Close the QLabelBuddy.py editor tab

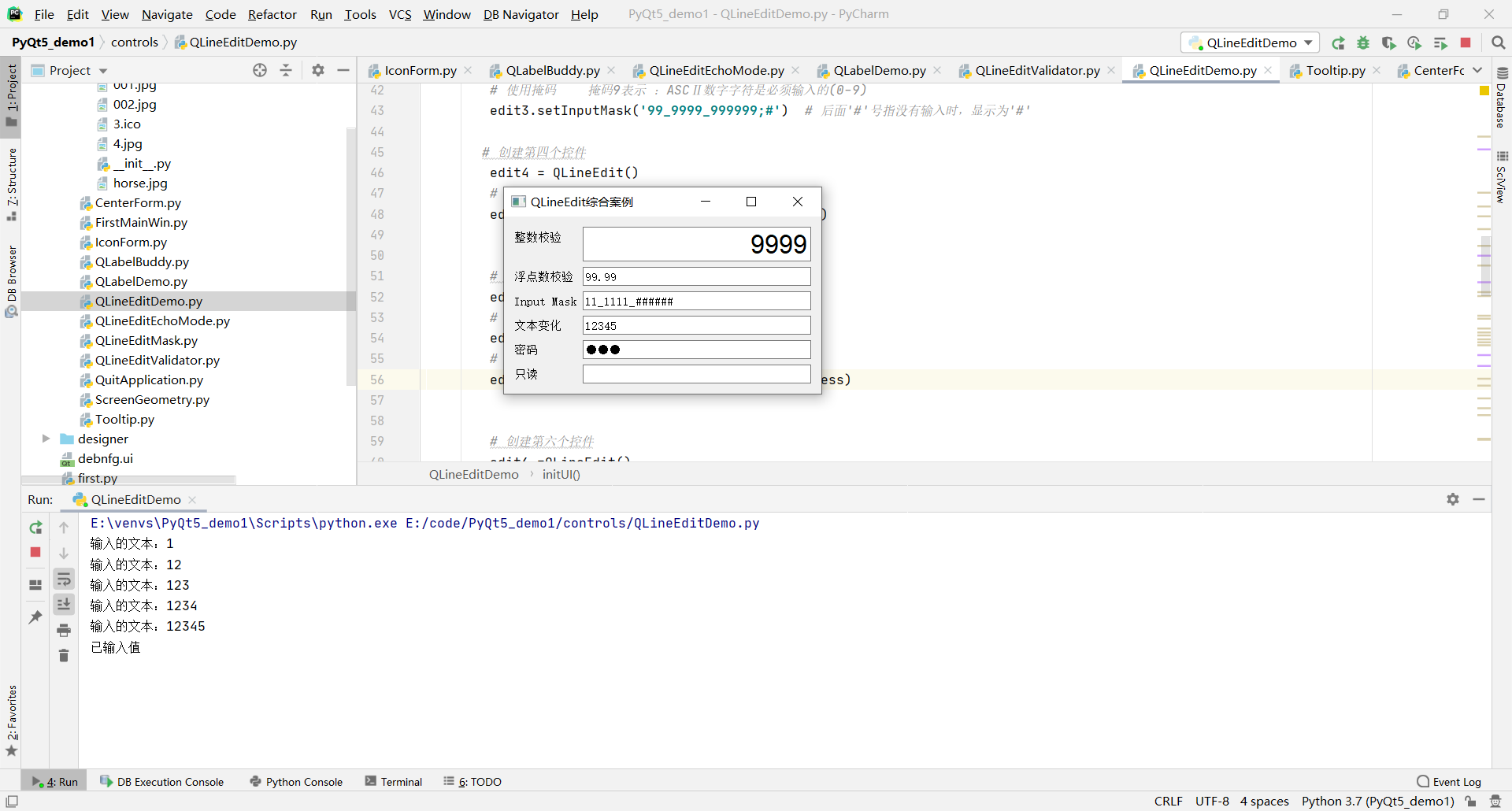(x=612, y=70)
